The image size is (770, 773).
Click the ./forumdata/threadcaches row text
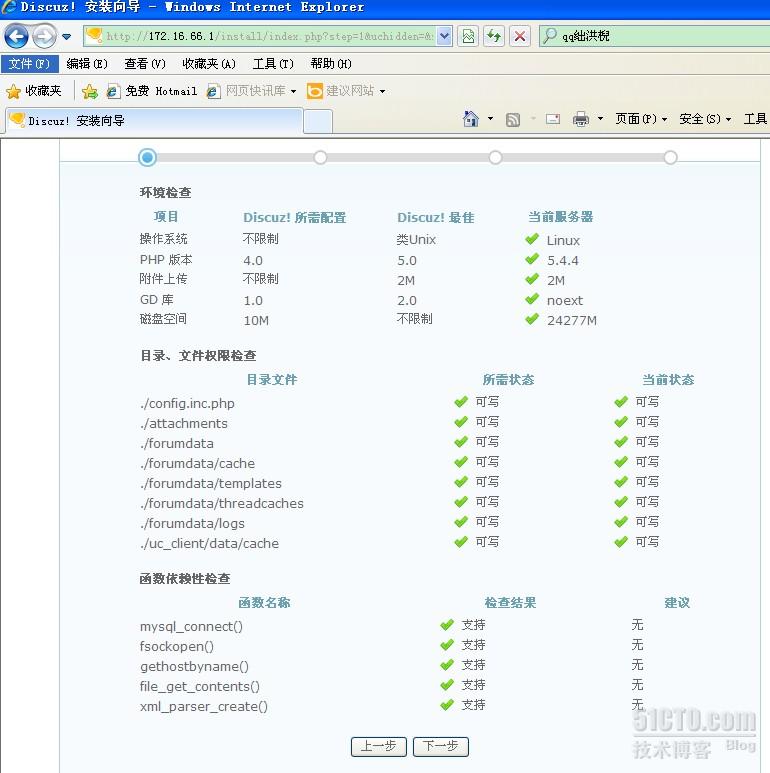coord(222,503)
